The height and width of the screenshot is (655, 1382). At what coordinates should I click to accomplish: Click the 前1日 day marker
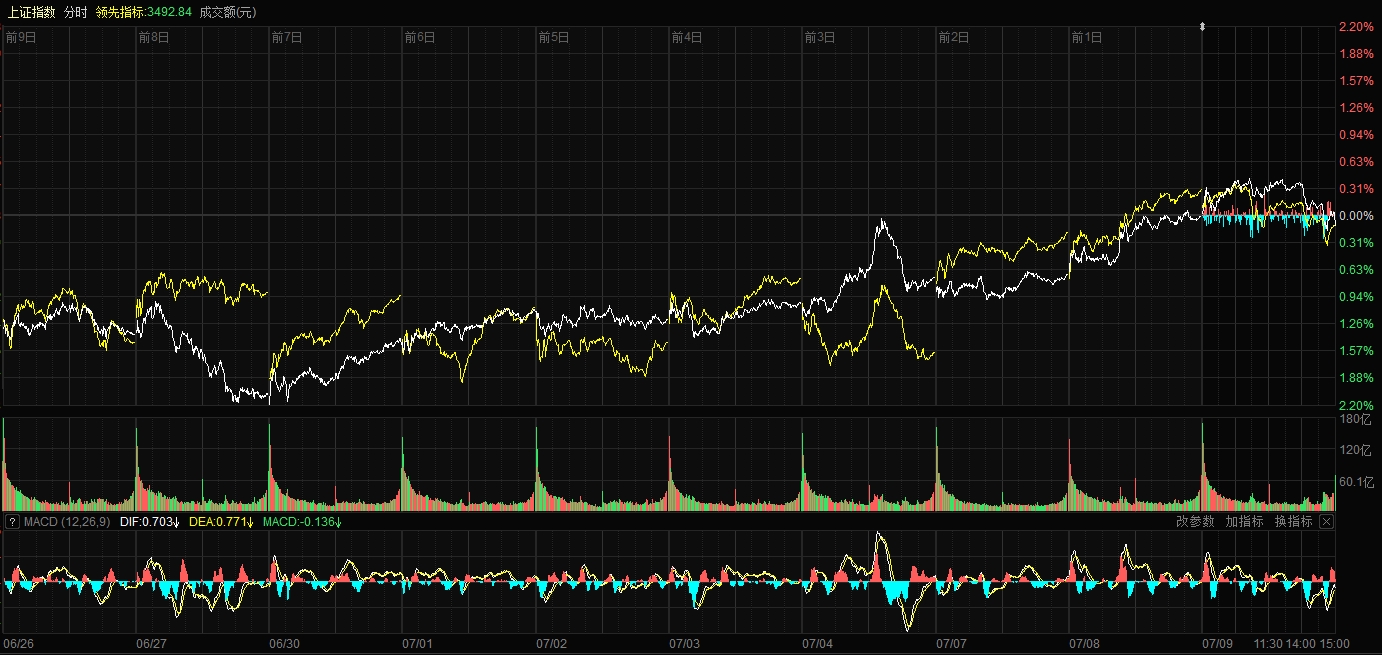coord(1086,38)
